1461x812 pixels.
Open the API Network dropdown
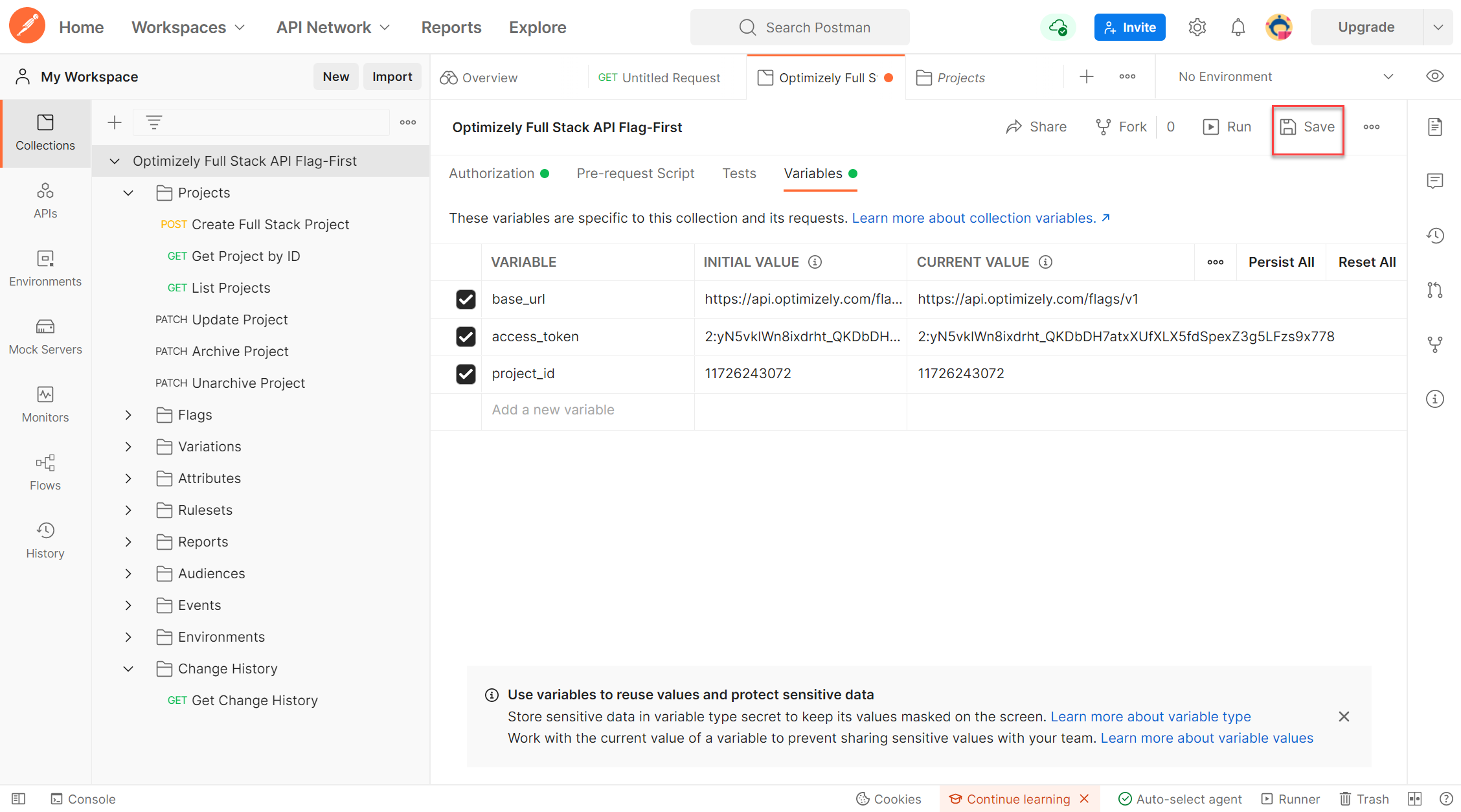tap(334, 27)
